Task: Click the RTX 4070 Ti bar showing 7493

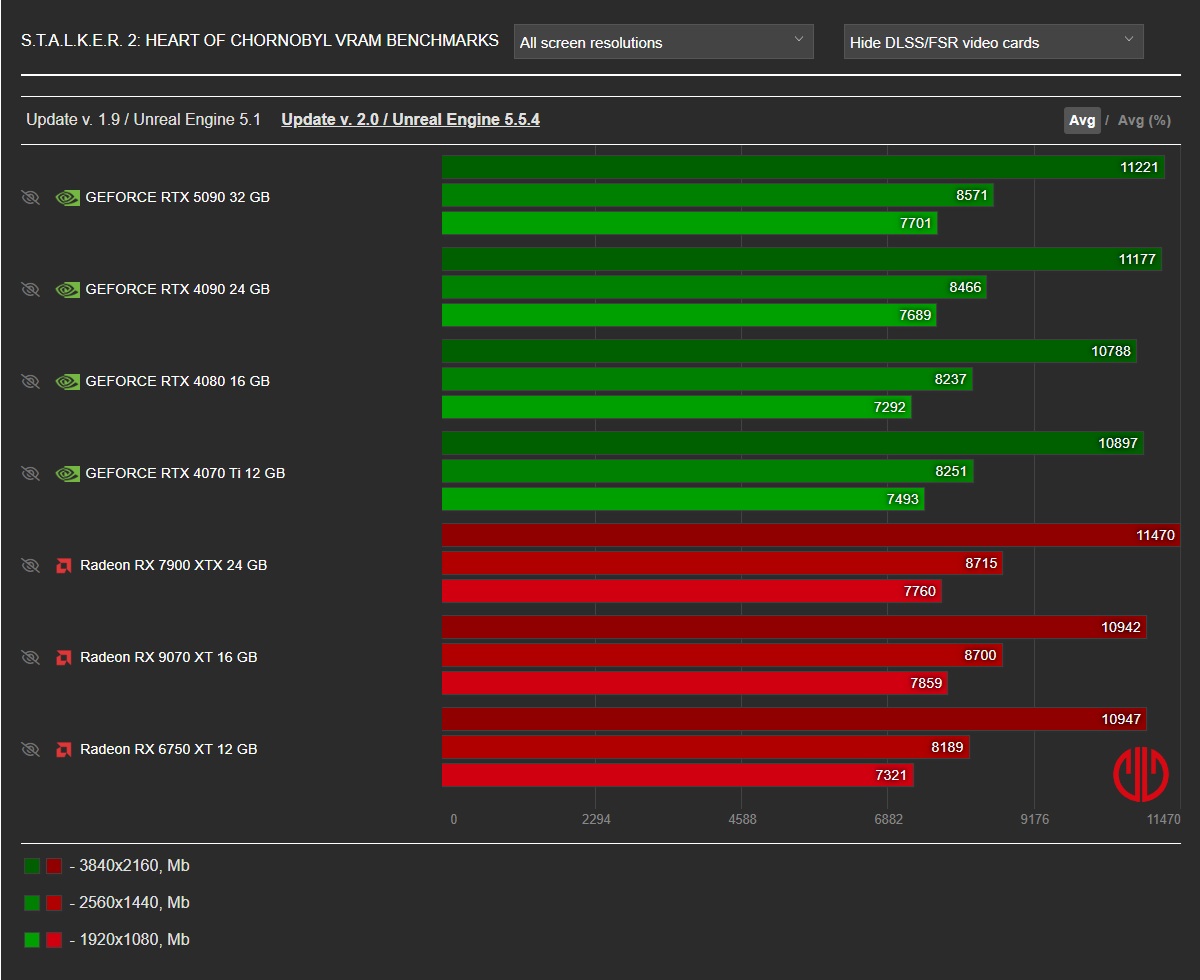Action: tap(683, 499)
